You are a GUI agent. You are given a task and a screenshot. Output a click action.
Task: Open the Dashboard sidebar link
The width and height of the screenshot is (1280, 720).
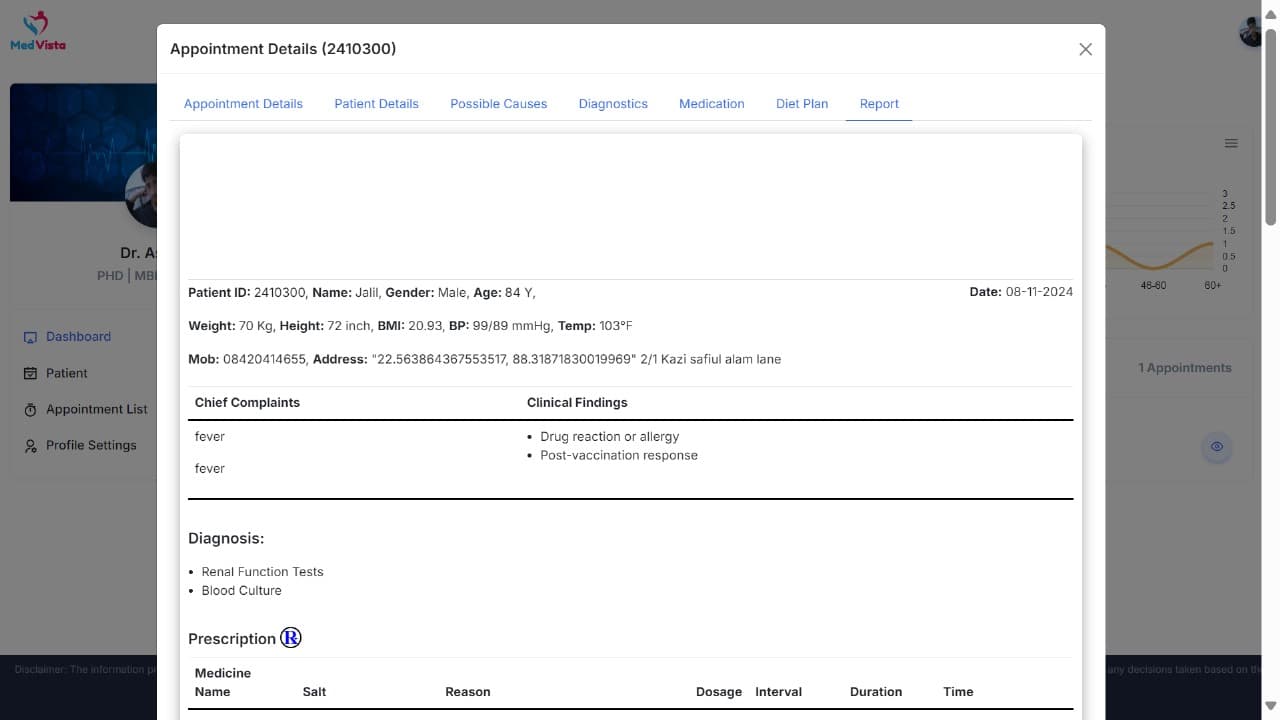tap(78, 337)
